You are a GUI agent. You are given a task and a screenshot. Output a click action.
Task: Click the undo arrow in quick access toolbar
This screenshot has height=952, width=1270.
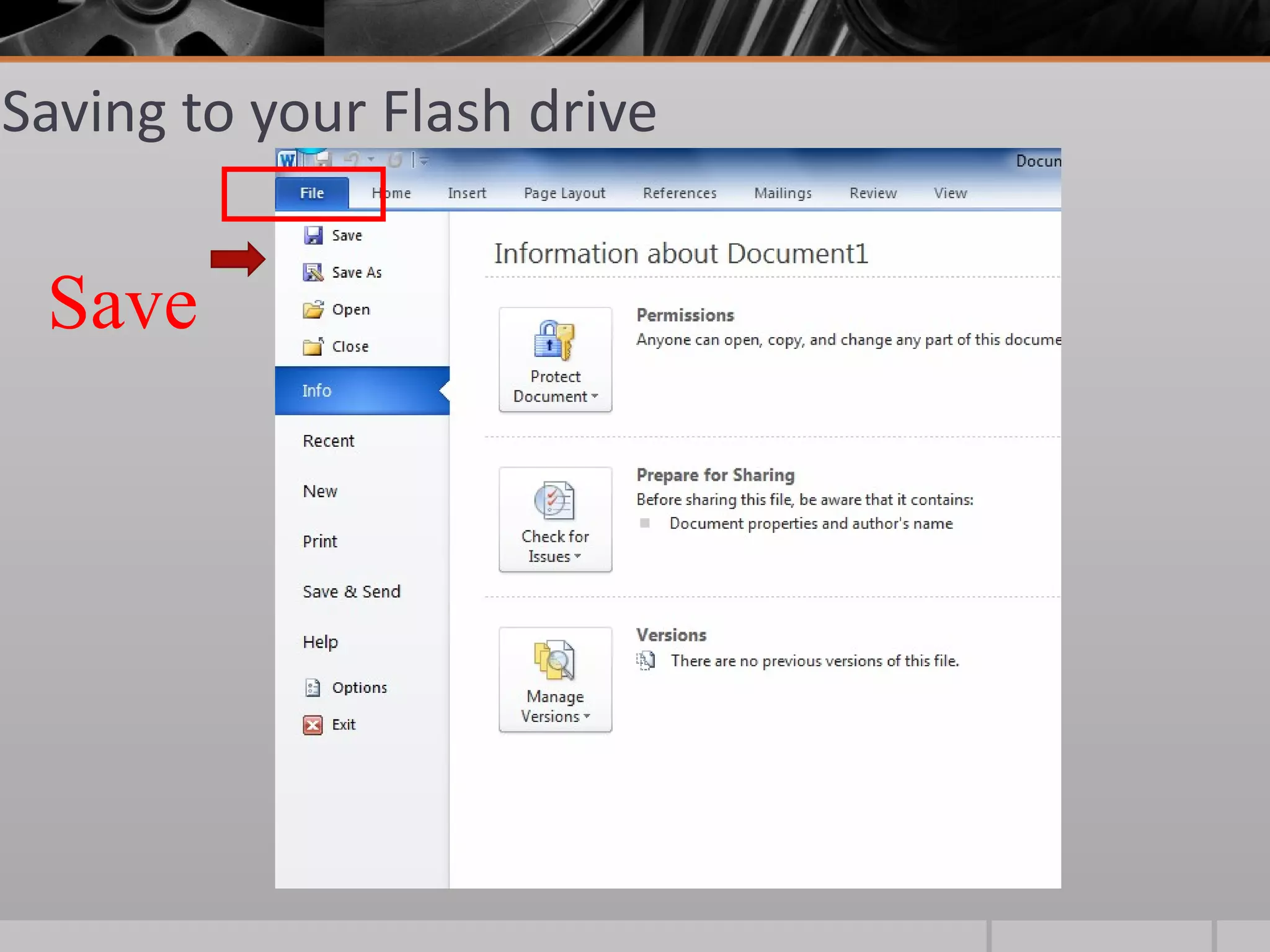352,161
